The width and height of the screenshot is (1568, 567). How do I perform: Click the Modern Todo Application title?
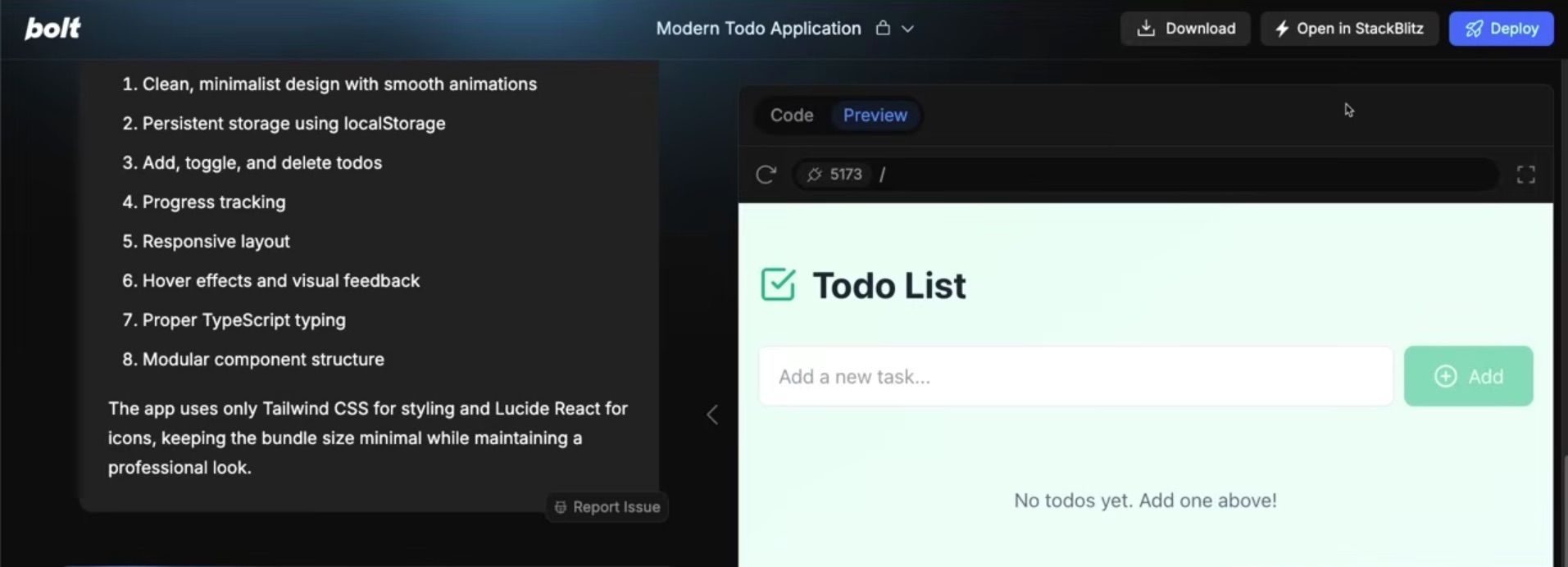coord(758,29)
